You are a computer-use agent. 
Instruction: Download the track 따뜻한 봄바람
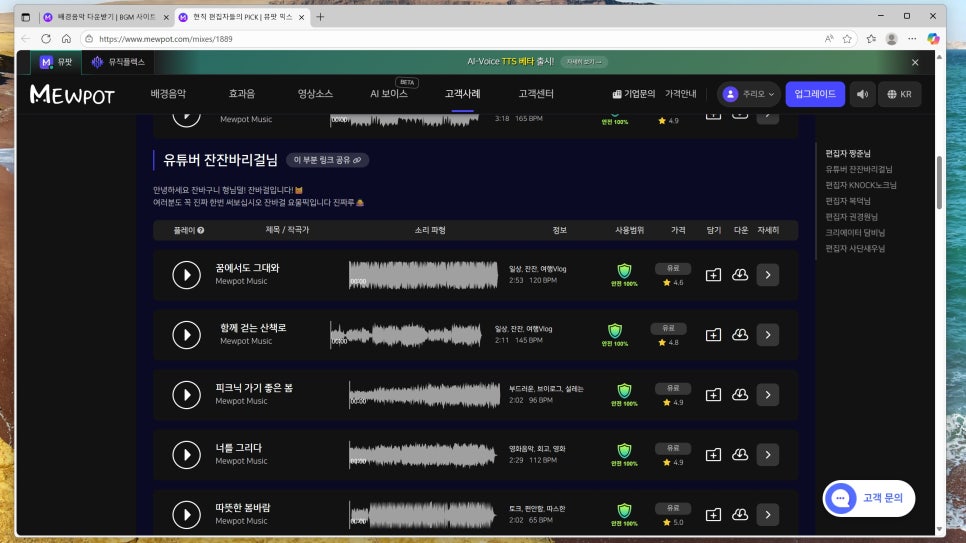[x=740, y=515]
